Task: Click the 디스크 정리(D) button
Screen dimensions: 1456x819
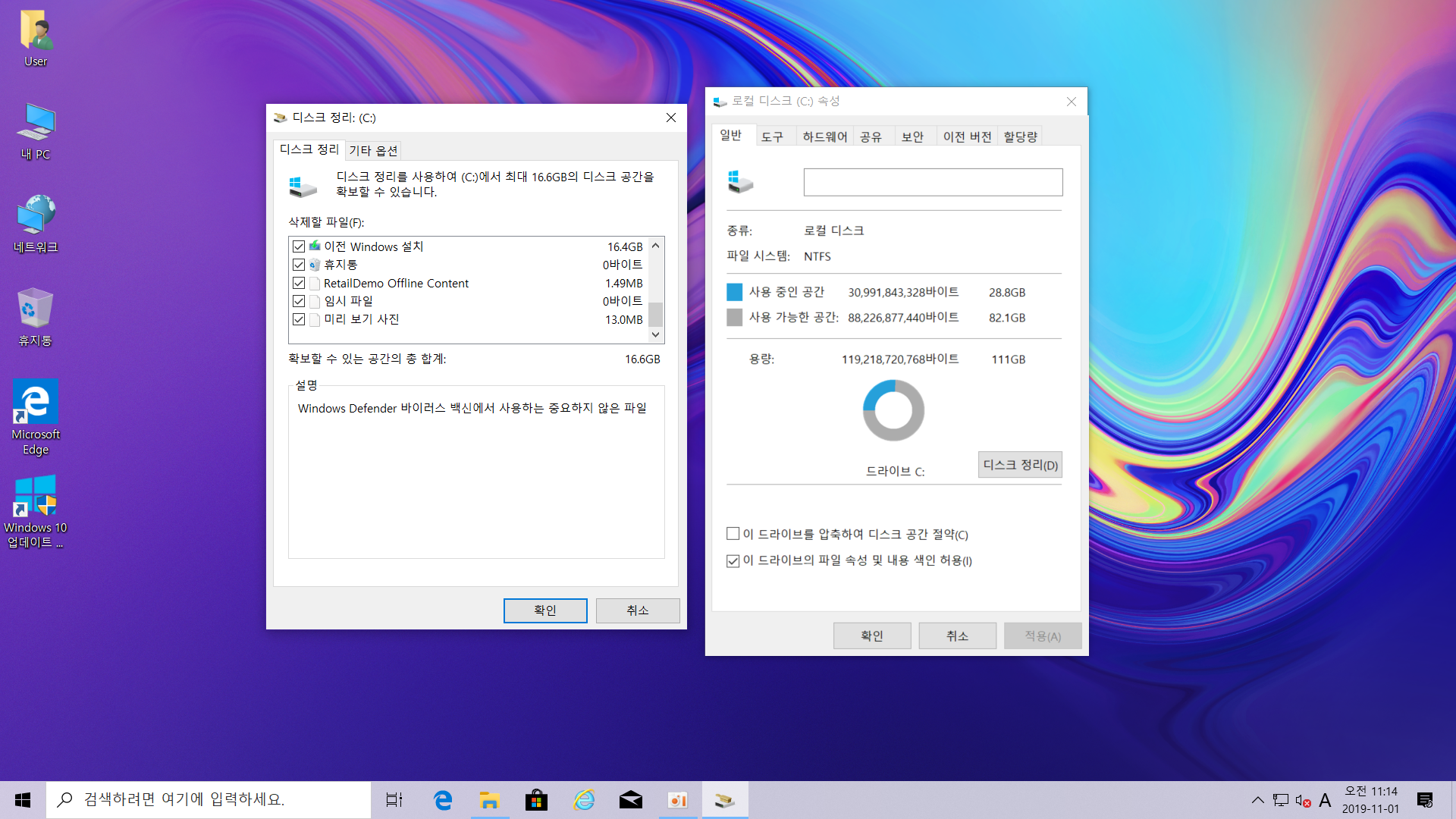Action: coord(1019,465)
